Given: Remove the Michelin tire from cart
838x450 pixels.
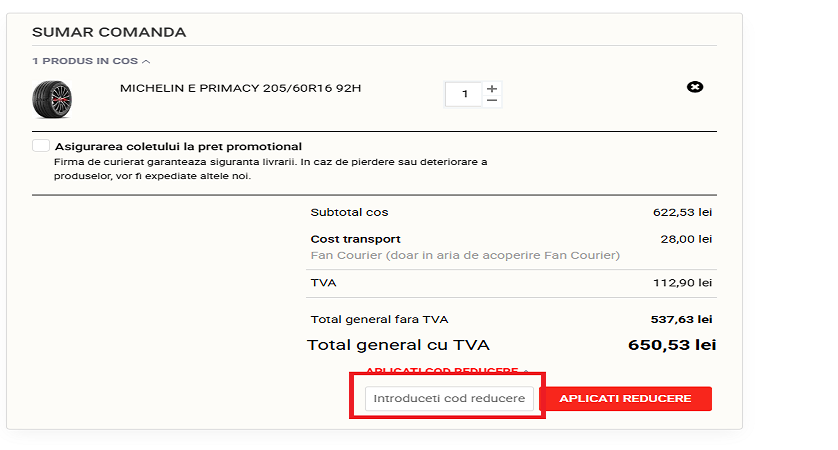Looking at the screenshot, I should [x=695, y=87].
